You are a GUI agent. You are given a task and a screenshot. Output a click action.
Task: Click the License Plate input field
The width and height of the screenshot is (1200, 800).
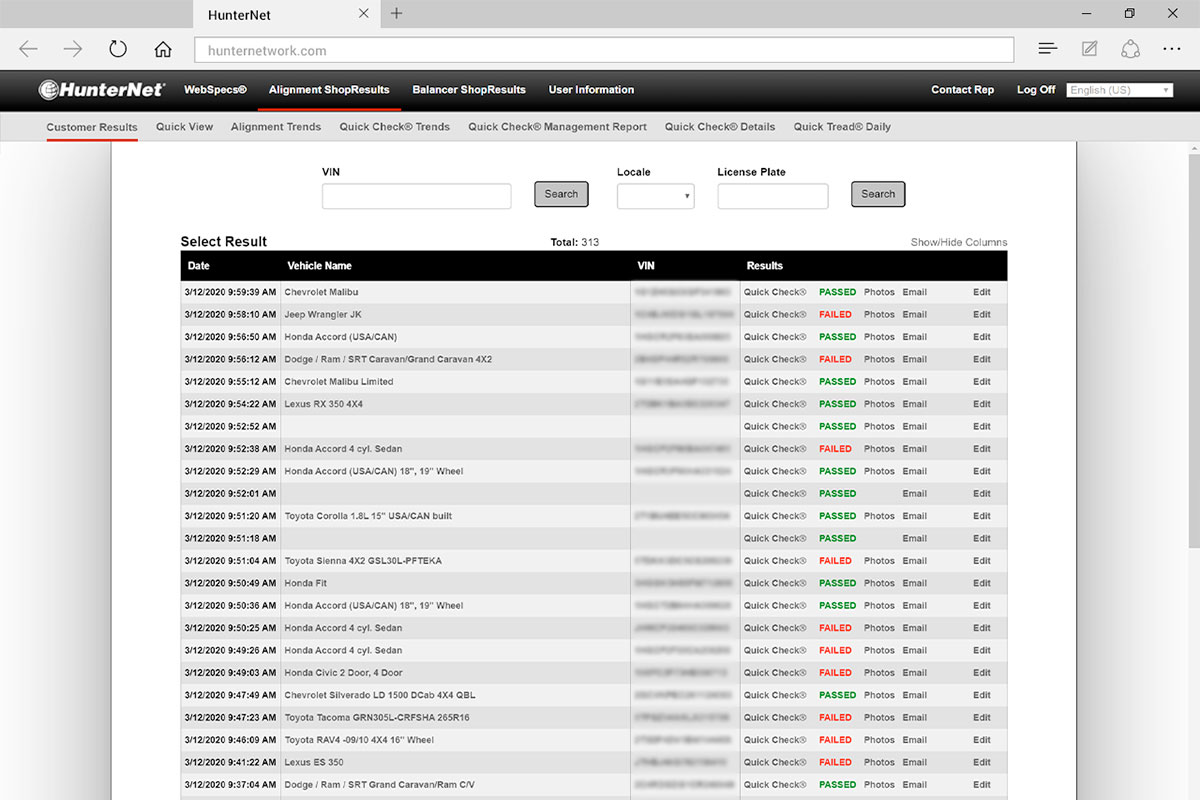pyautogui.click(x=773, y=196)
